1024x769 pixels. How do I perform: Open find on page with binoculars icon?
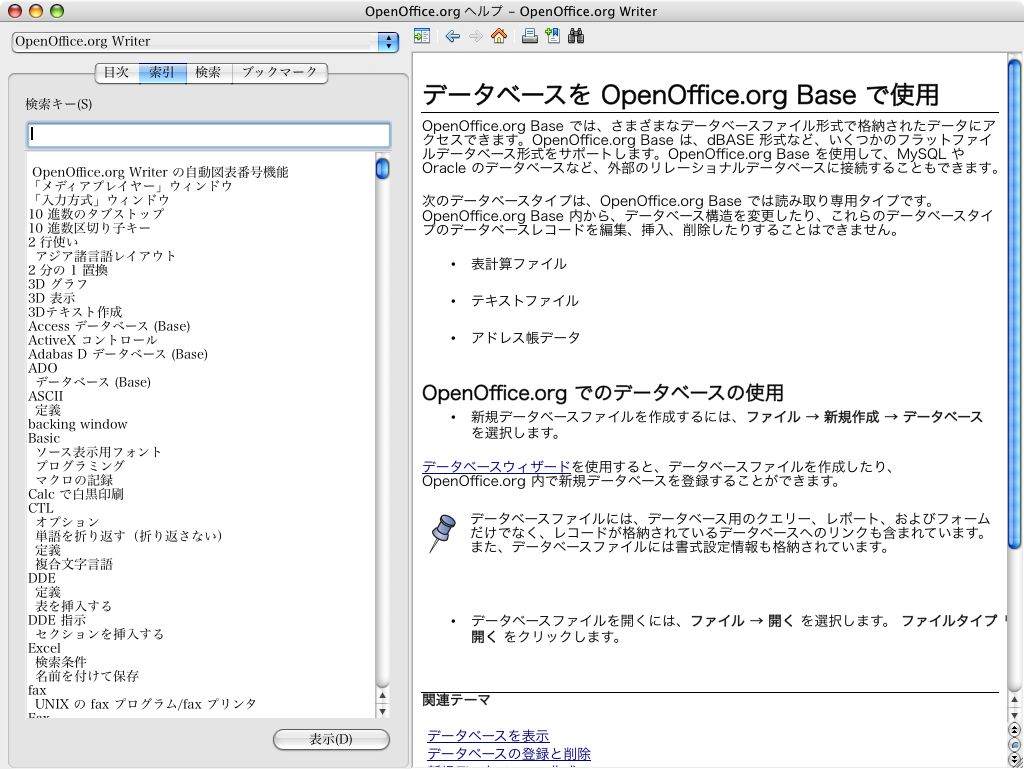575,36
